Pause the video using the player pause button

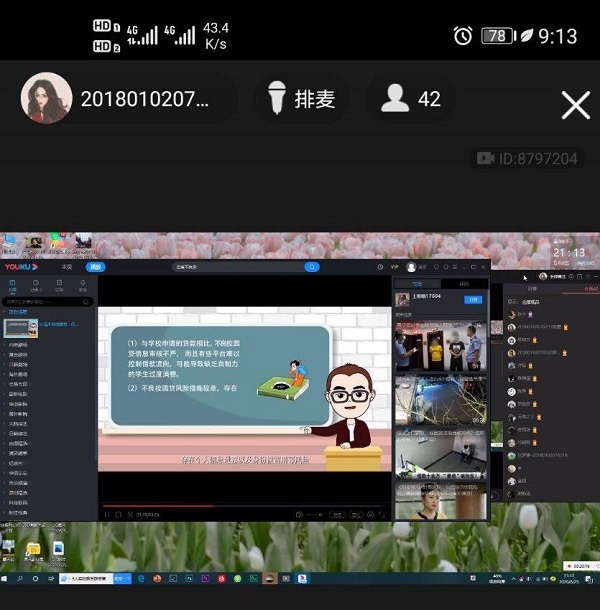coord(107,514)
